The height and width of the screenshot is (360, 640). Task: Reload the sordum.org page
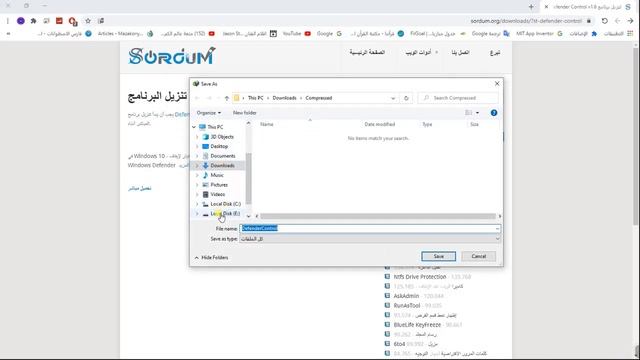click(x=604, y=21)
